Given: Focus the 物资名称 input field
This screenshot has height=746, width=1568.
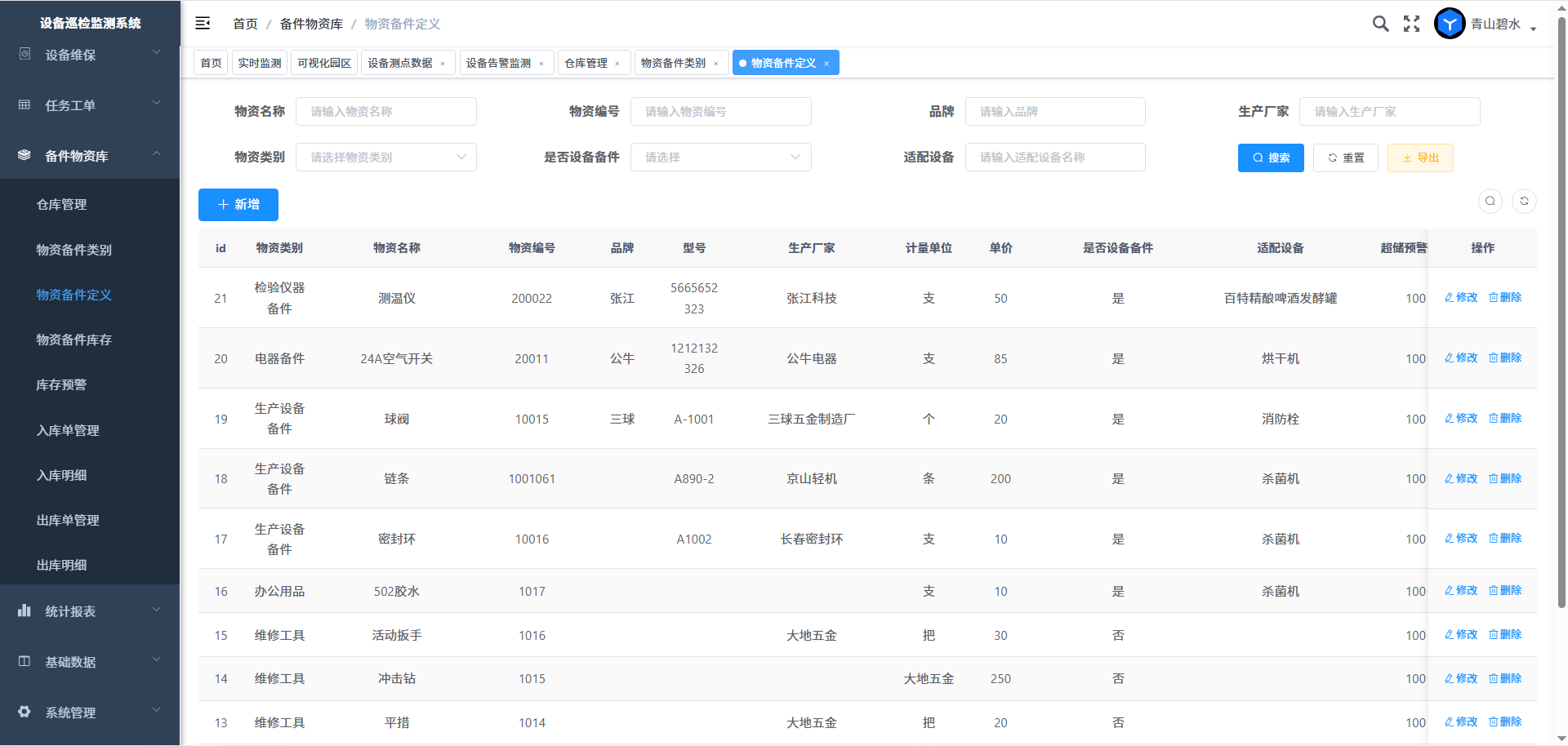Looking at the screenshot, I should [386, 112].
